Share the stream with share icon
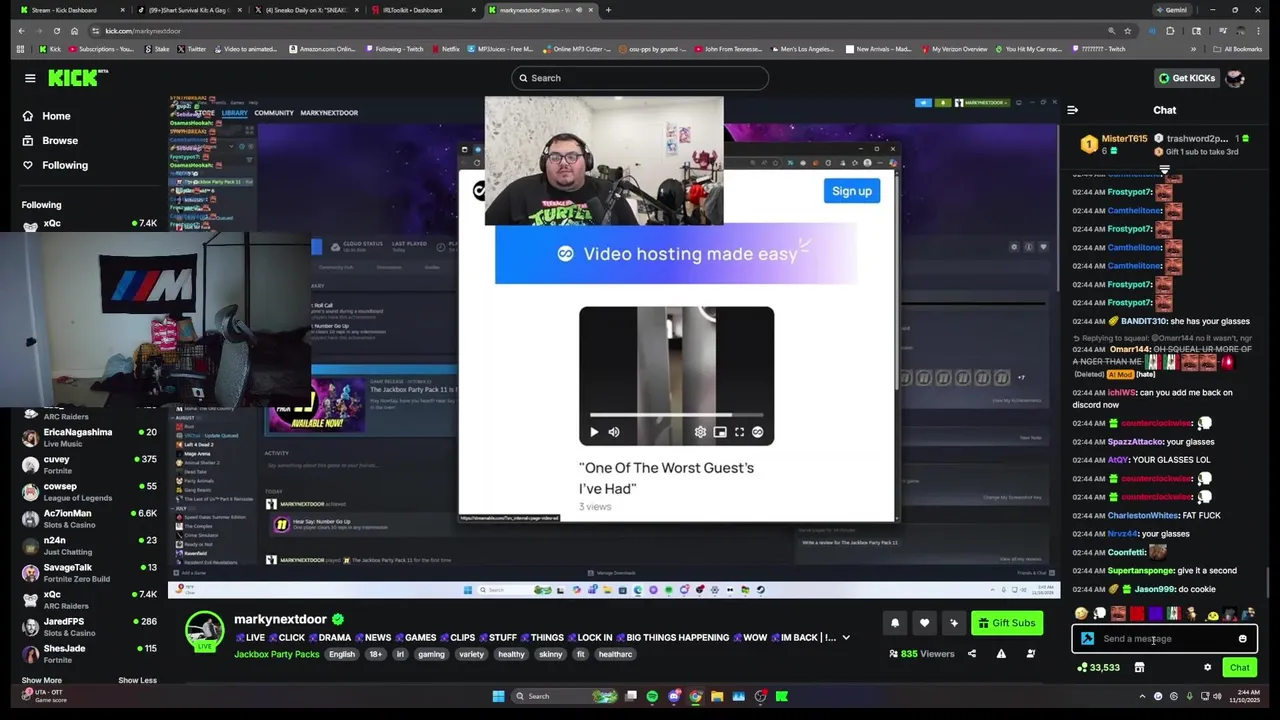The width and height of the screenshot is (1280, 720). click(972, 654)
